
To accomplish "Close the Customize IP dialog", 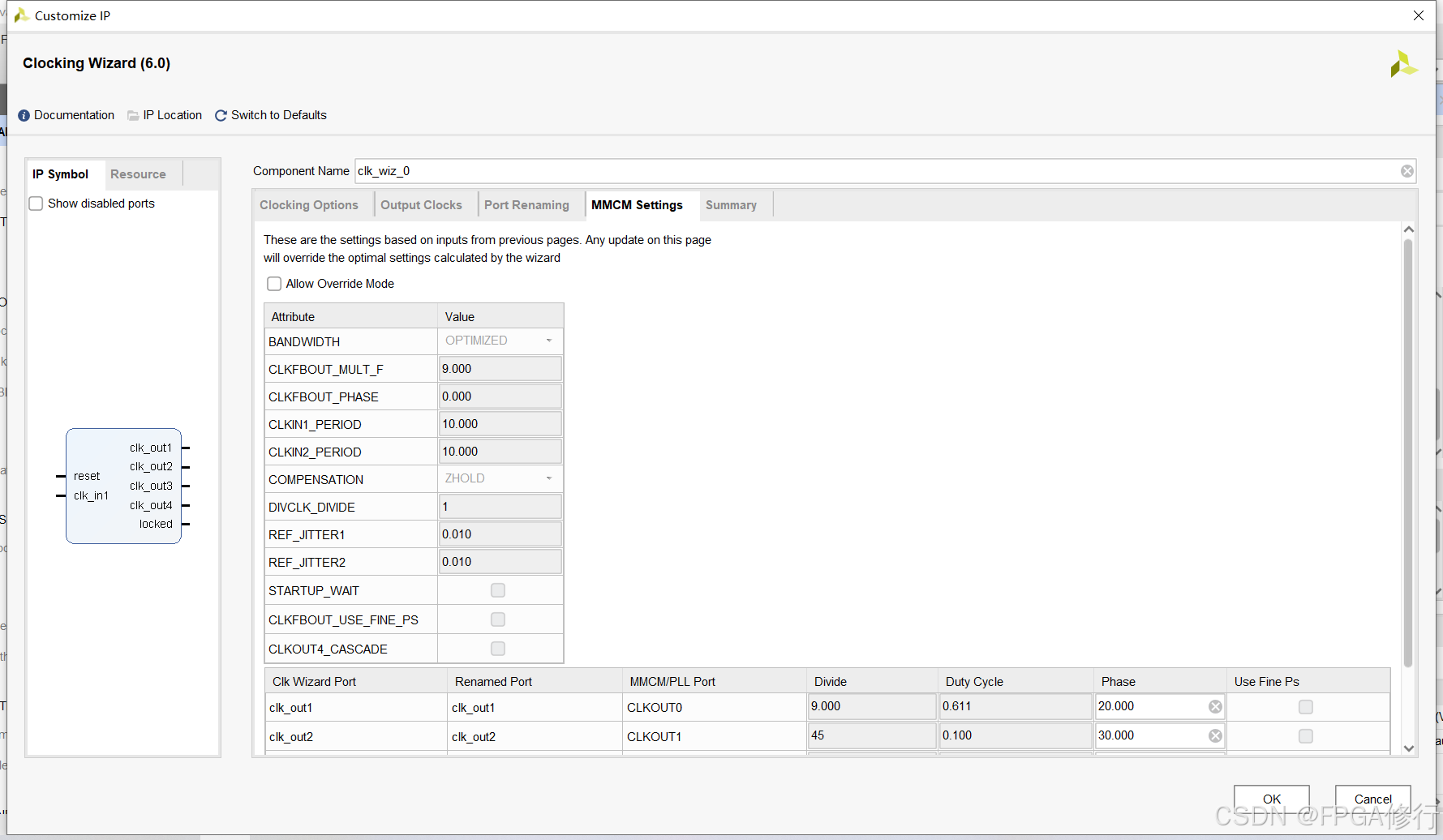I will [1419, 15].
